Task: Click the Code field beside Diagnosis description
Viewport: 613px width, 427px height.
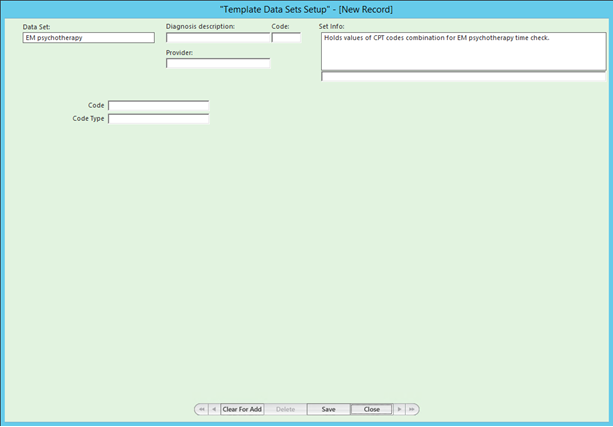Action: click(x=286, y=38)
